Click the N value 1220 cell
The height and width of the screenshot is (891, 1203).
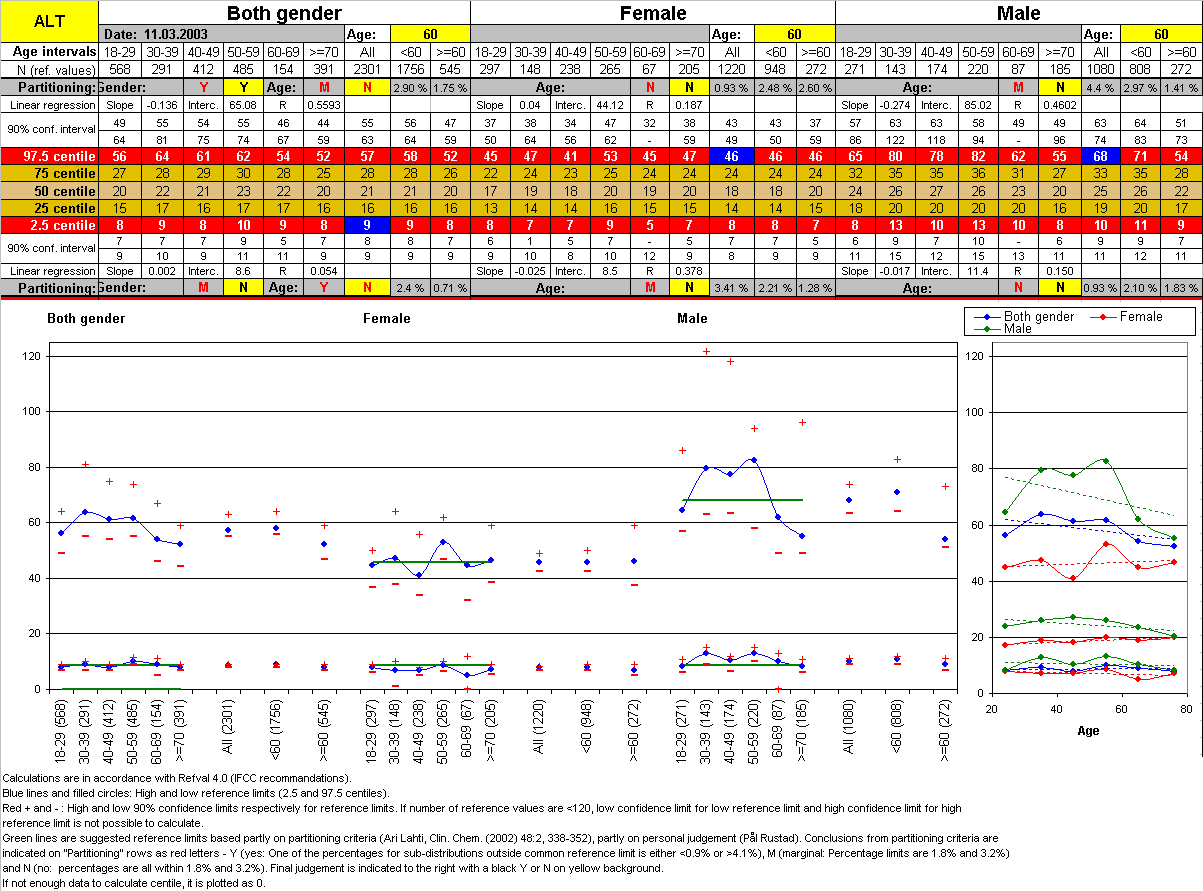[x=732, y=70]
